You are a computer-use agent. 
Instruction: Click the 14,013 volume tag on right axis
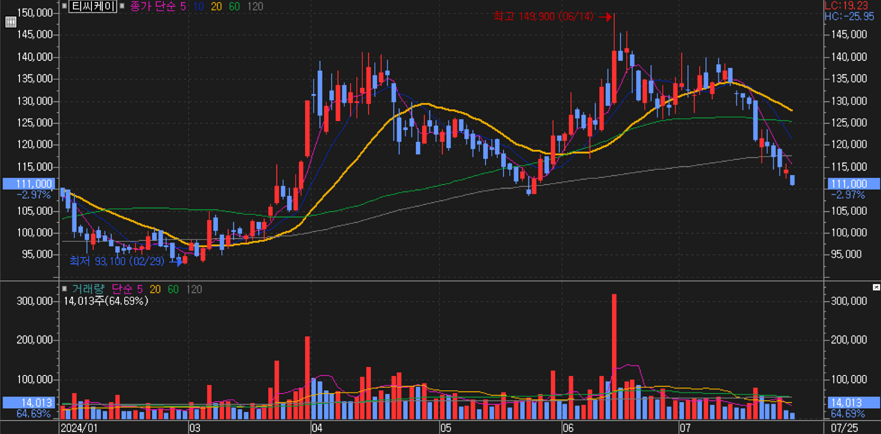849,402
